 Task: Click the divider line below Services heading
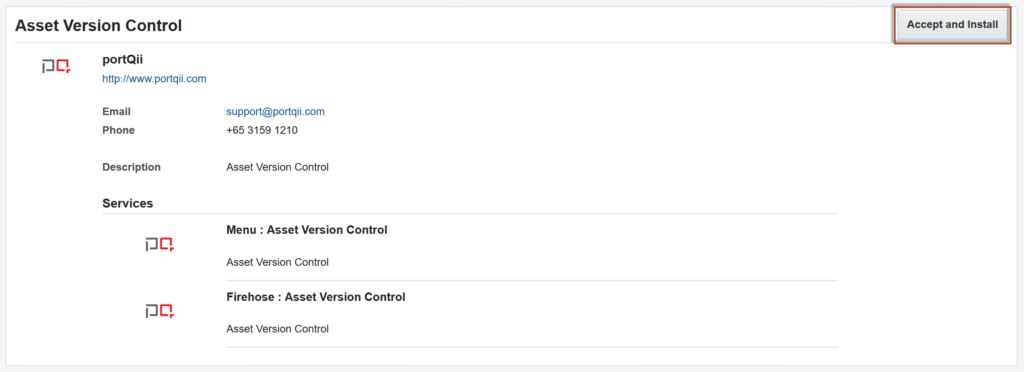(470, 213)
